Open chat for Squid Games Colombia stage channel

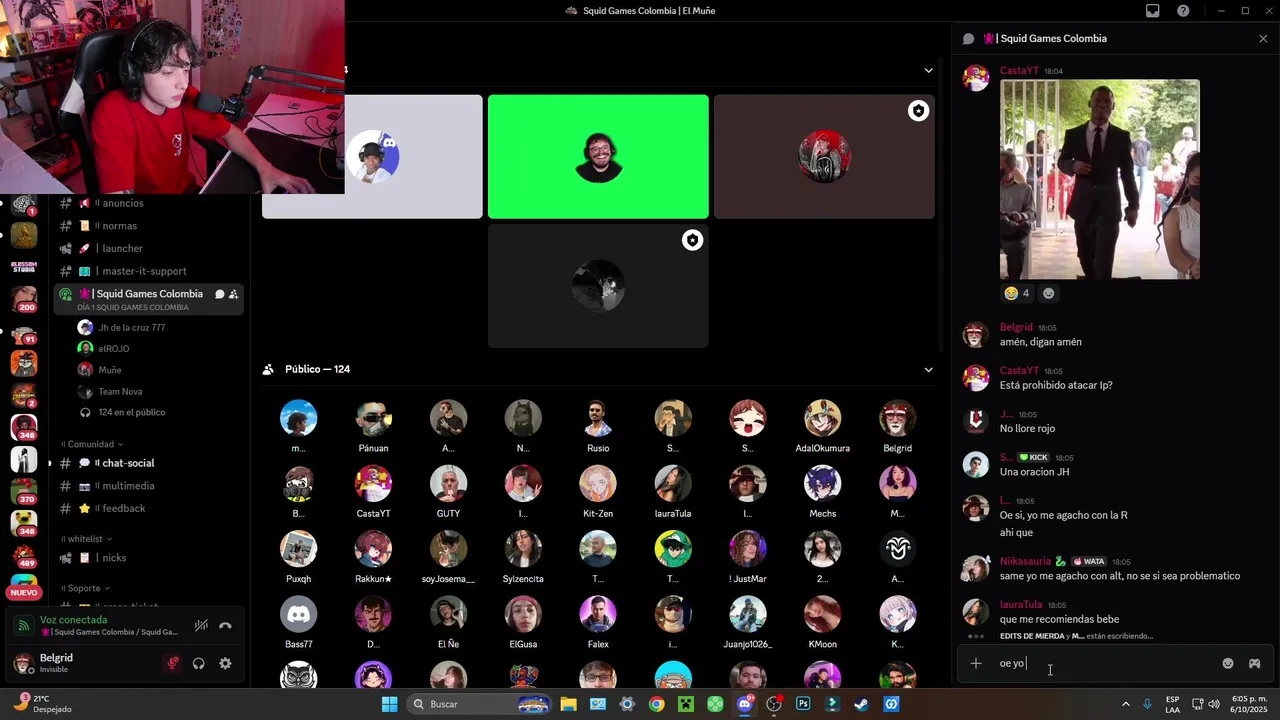click(x=219, y=294)
